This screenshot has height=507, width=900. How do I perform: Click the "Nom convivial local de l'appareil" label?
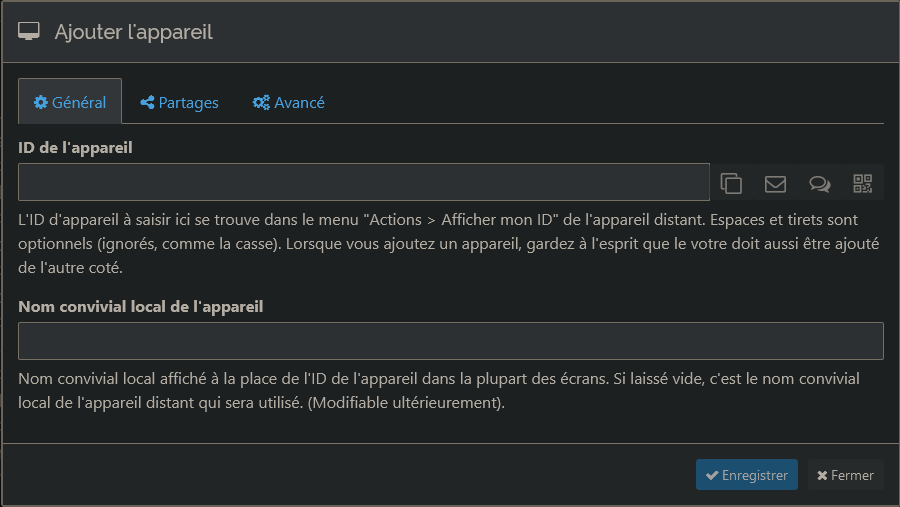(141, 306)
